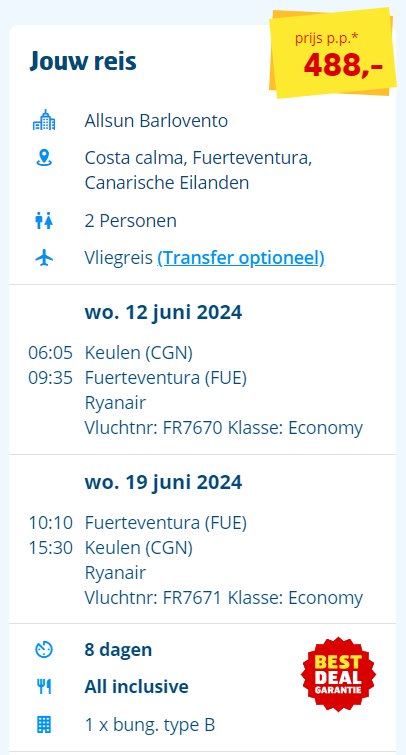Click the airplane icon
The width and height of the screenshot is (406, 755).
tap(44, 259)
